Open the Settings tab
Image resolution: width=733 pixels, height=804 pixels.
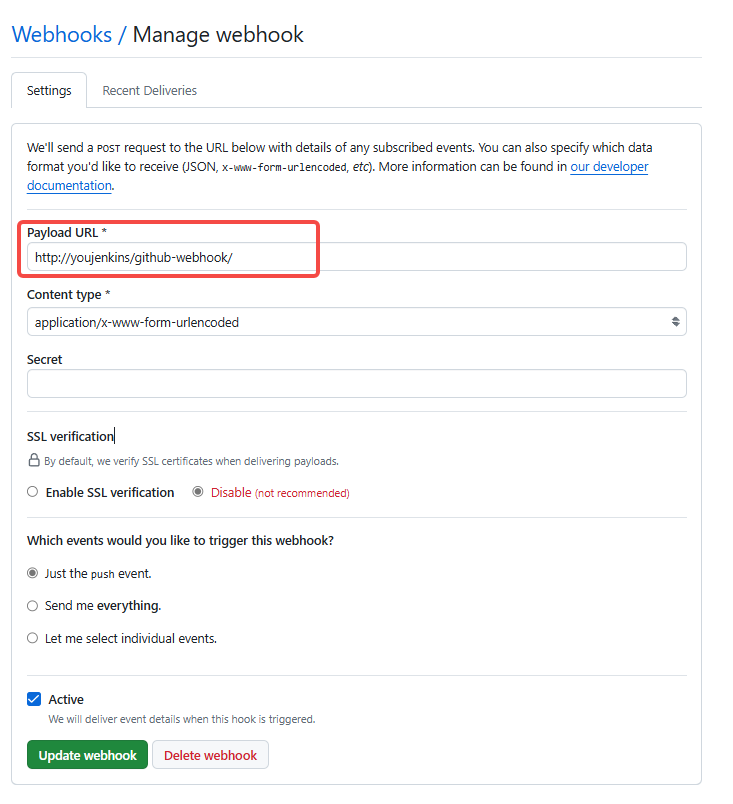point(49,91)
